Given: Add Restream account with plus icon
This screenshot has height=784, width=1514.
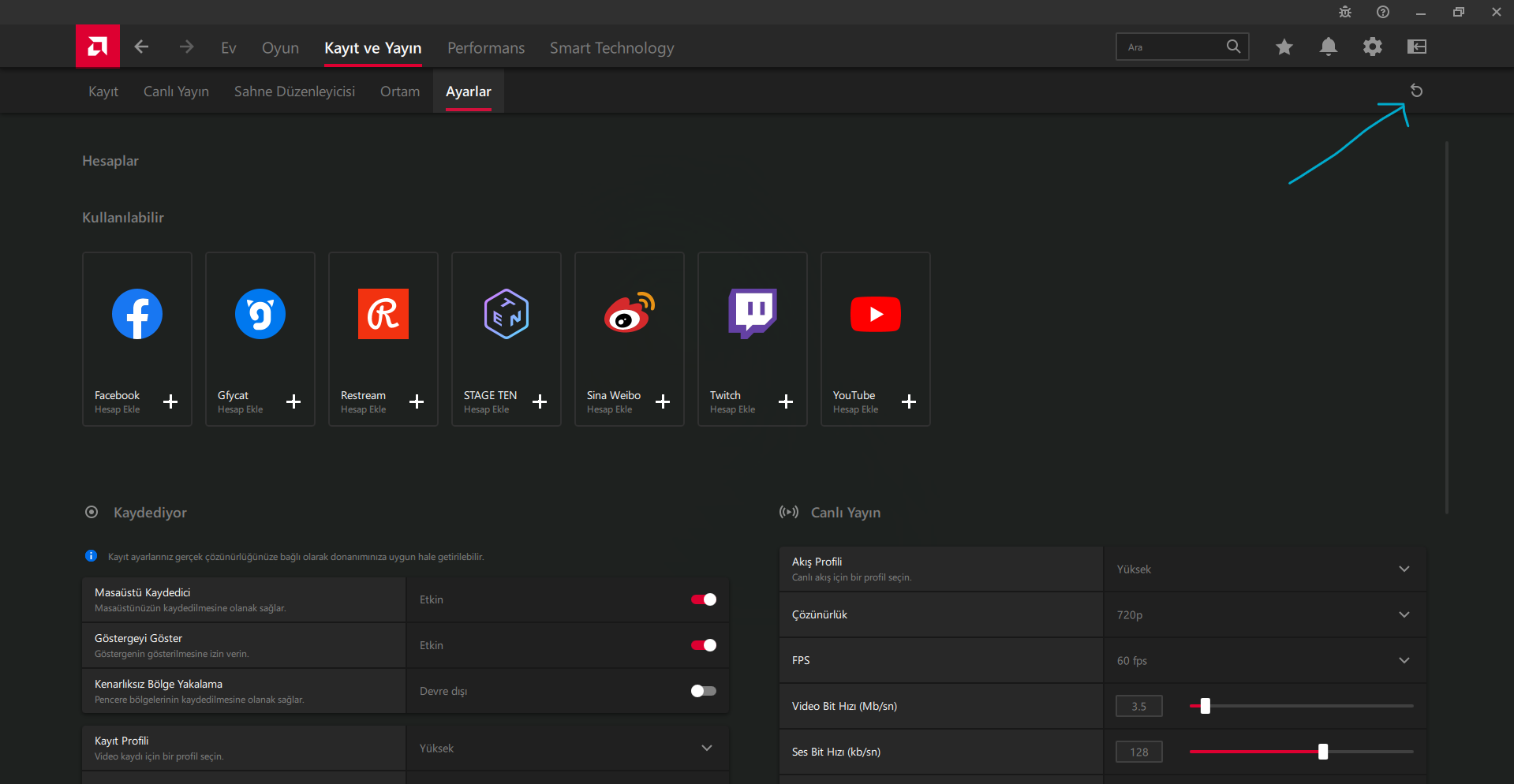Looking at the screenshot, I should click(417, 401).
